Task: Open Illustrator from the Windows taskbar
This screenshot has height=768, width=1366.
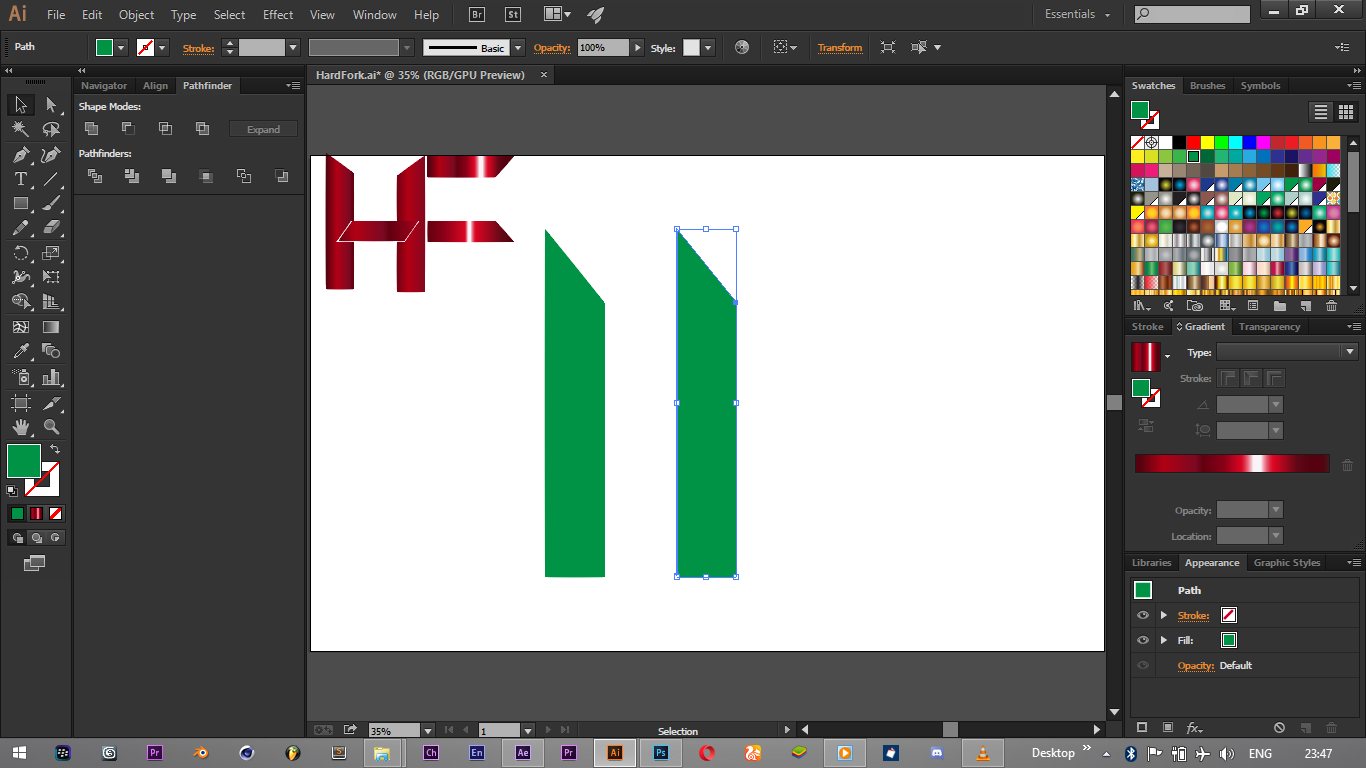Action: [615, 753]
